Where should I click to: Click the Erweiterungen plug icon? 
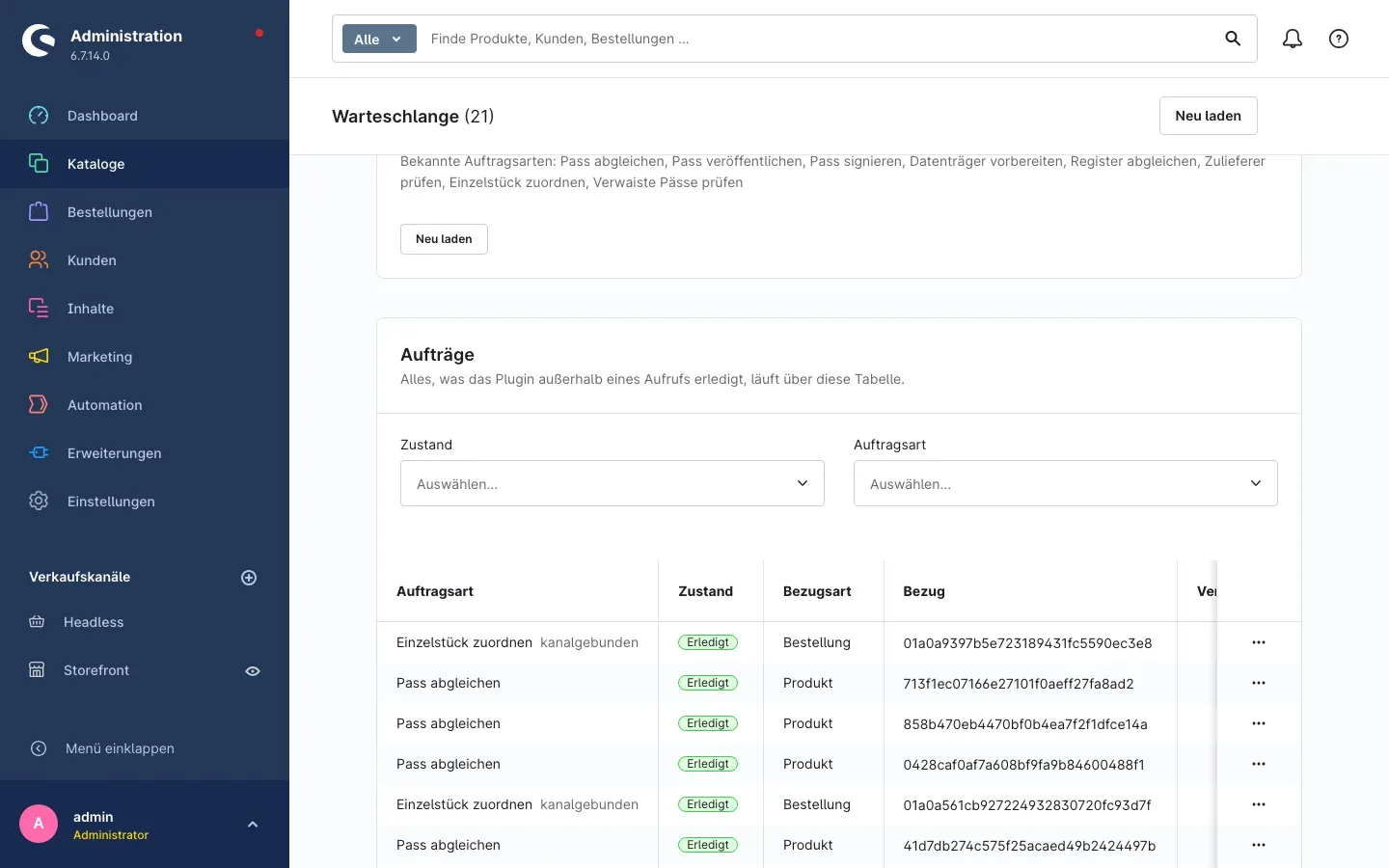39,453
